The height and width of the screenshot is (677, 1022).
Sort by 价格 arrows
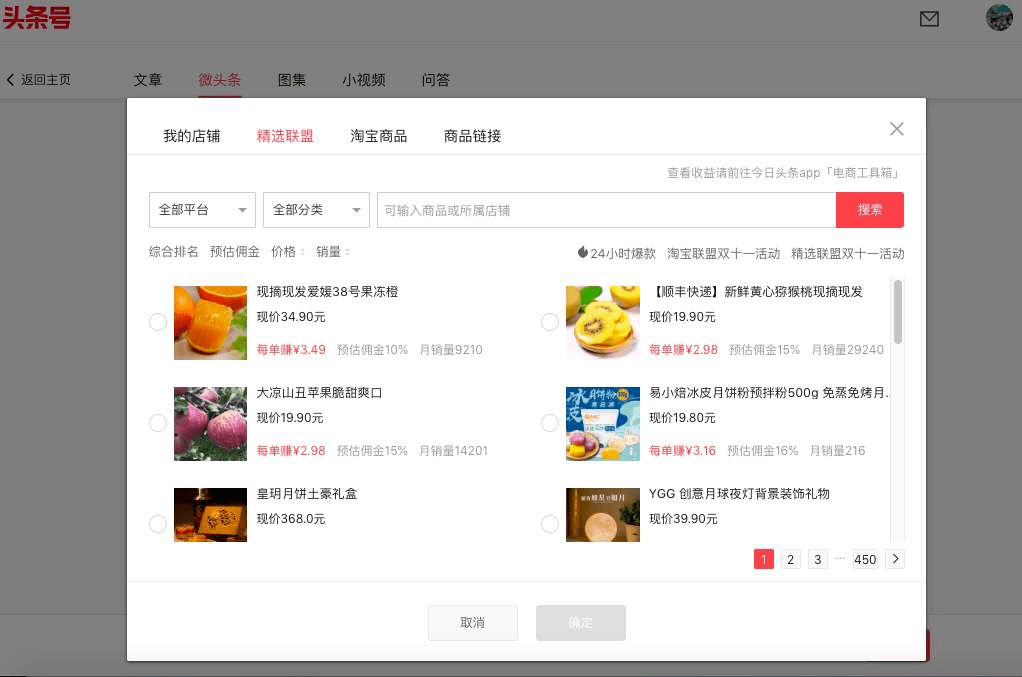pyautogui.click(x=302, y=252)
